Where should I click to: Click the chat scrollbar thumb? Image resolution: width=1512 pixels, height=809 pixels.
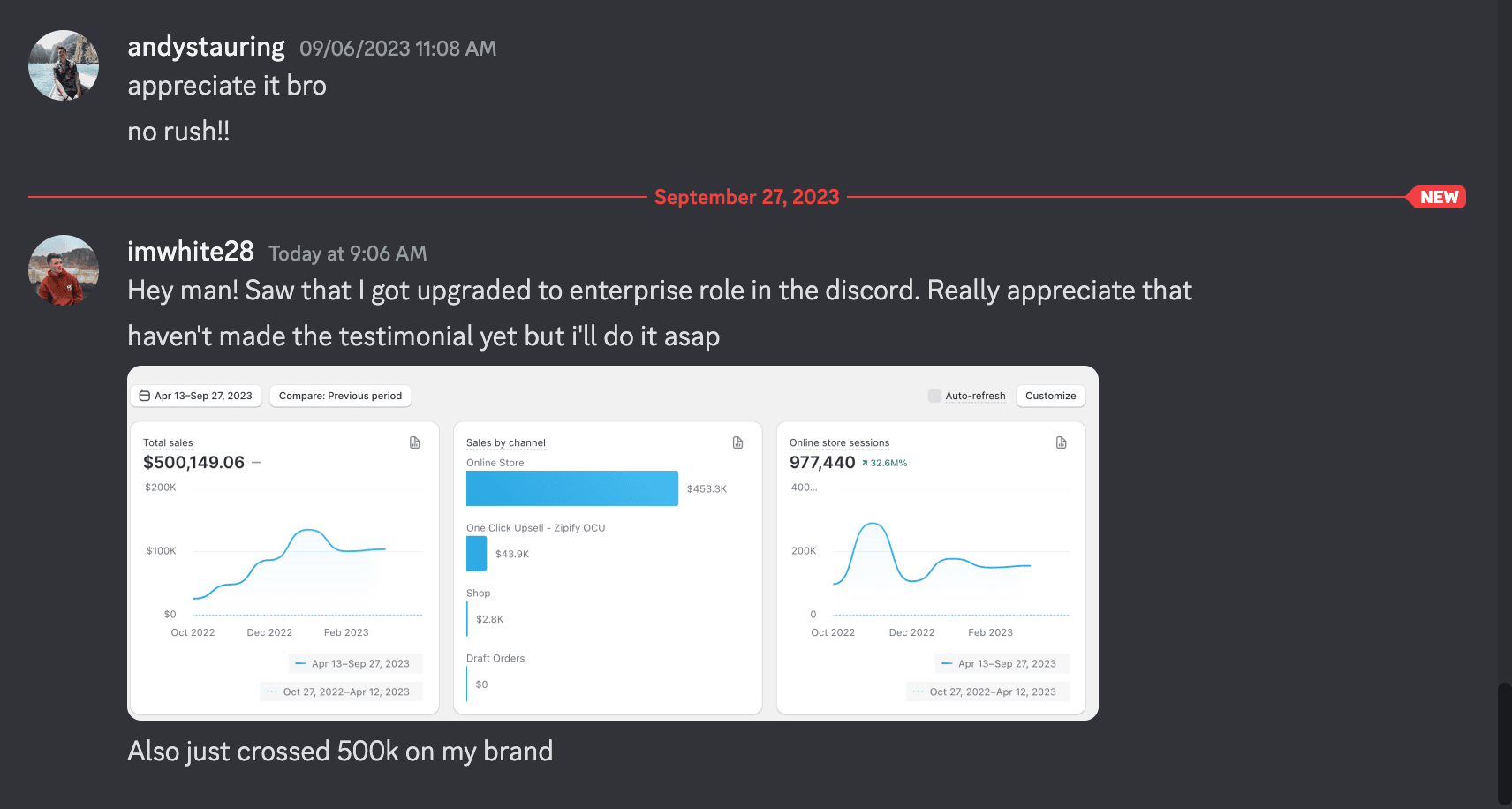[1504, 742]
